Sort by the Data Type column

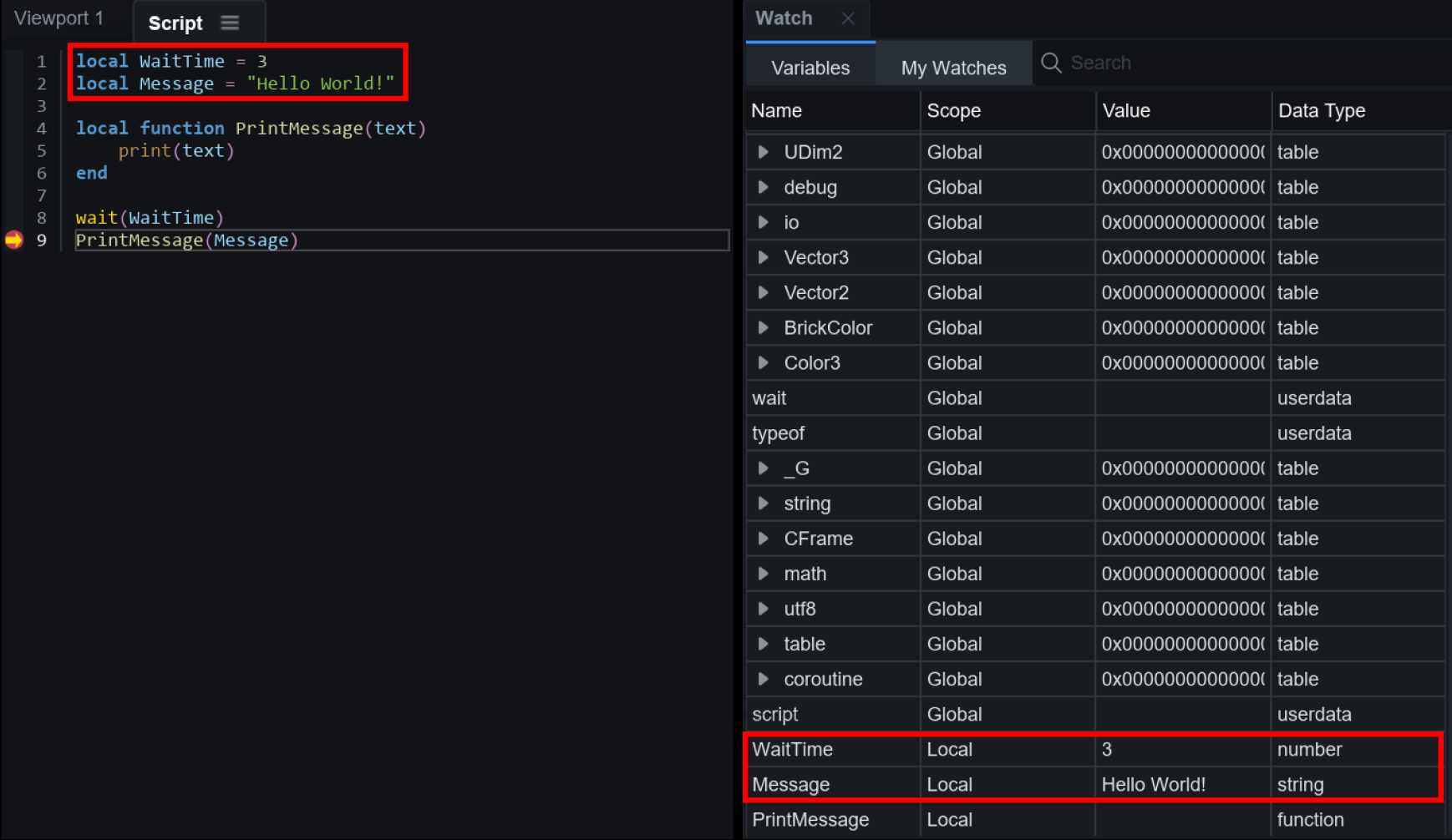point(1321,111)
